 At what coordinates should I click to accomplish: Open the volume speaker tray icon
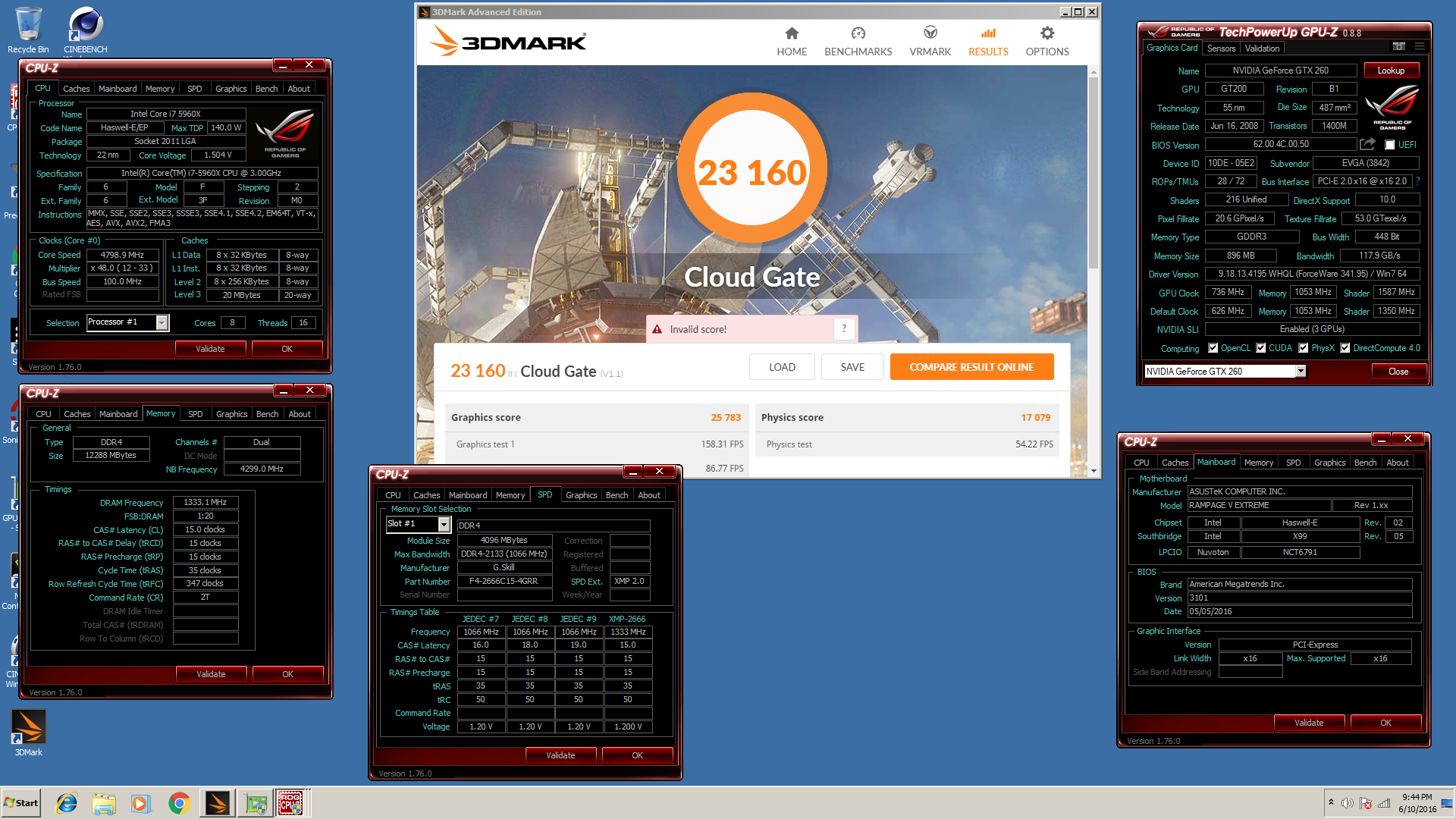(x=1348, y=803)
